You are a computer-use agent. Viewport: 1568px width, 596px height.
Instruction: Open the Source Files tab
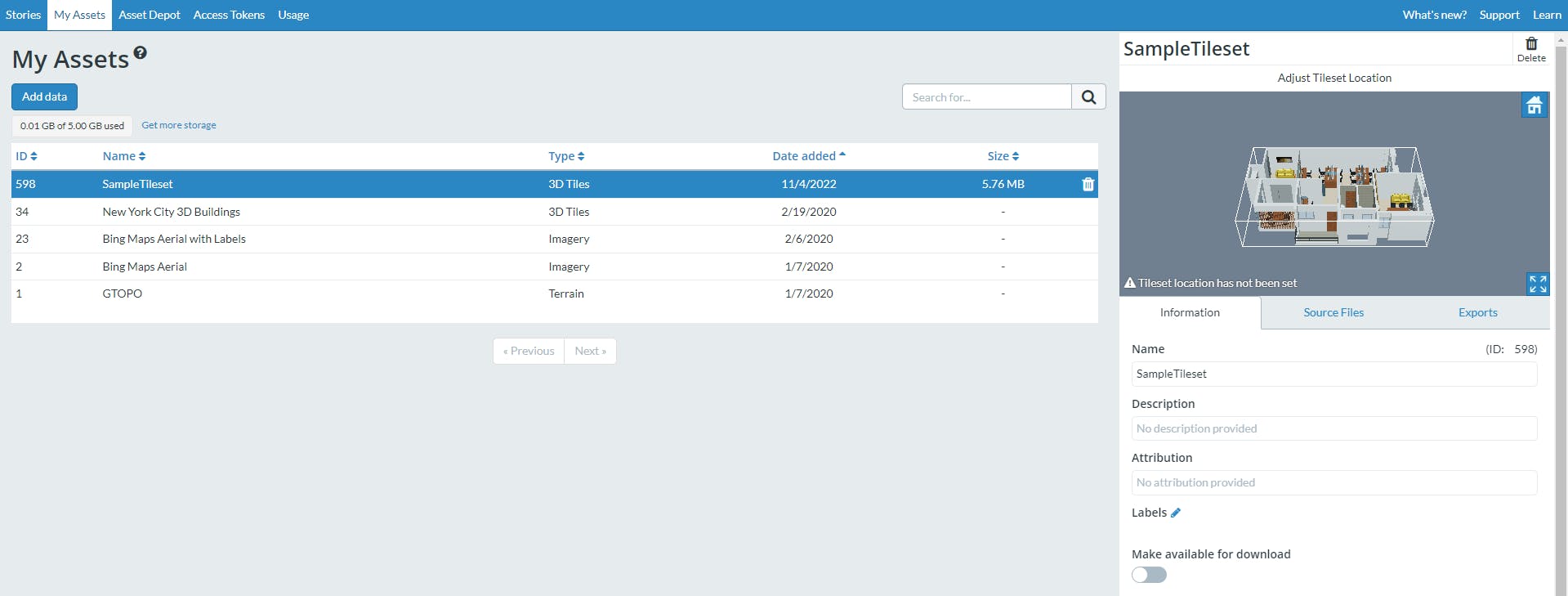point(1333,313)
